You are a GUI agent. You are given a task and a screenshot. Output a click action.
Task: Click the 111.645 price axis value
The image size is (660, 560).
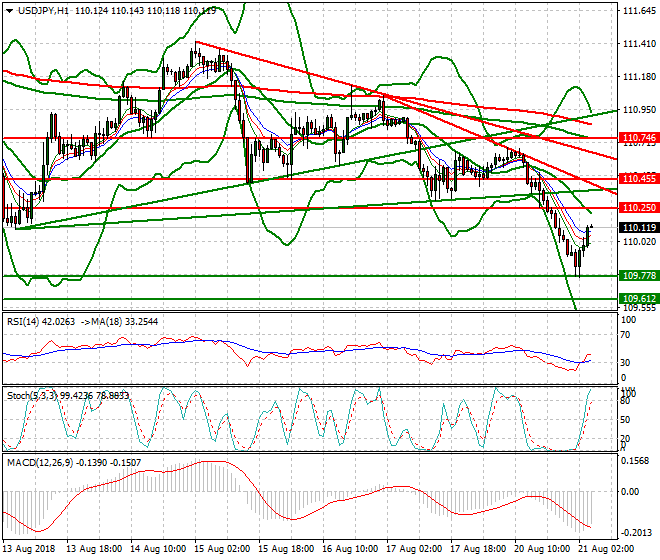point(639,11)
